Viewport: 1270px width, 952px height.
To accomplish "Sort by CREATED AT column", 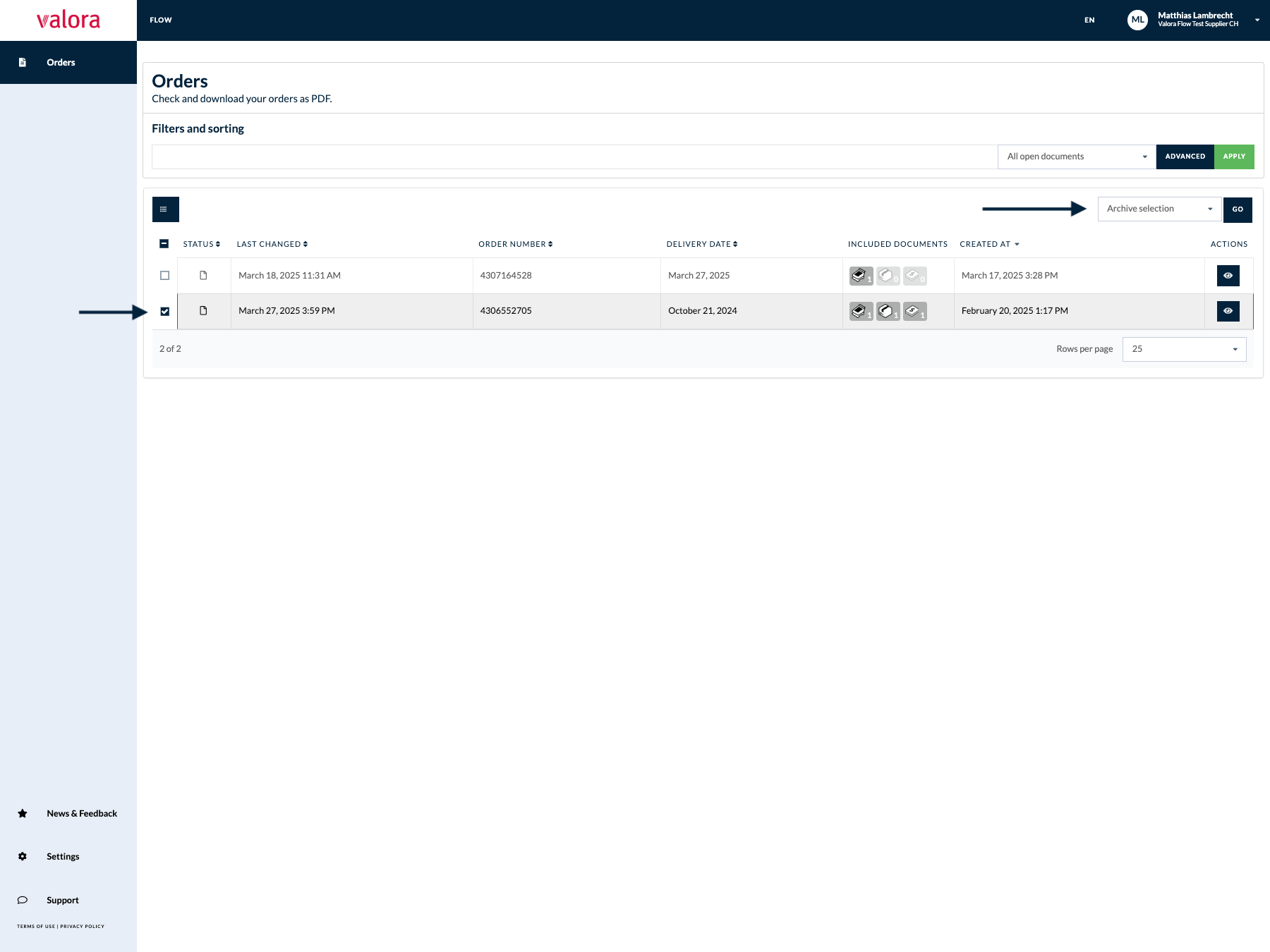I will coord(989,244).
